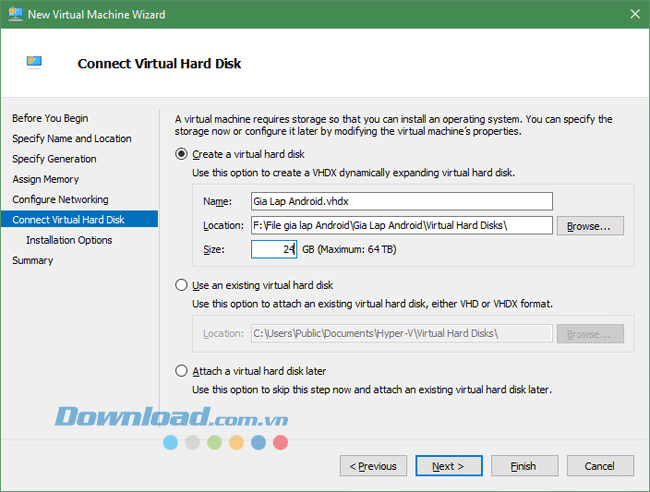Image resolution: width=650 pixels, height=492 pixels.
Task: Click the disabled Browse button for existing disk
Action: point(590,334)
